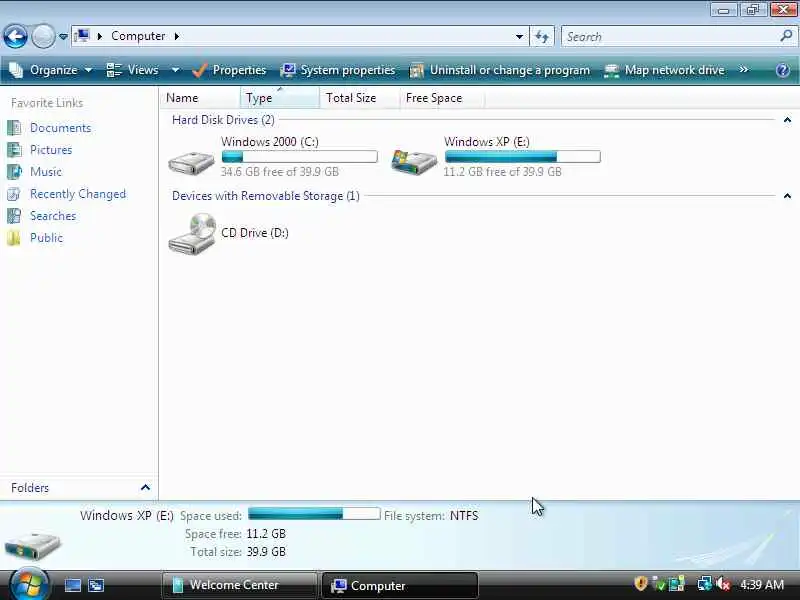Collapse the Hard Disk Drives group
The width and height of the screenshot is (800, 600).
(787, 120)
